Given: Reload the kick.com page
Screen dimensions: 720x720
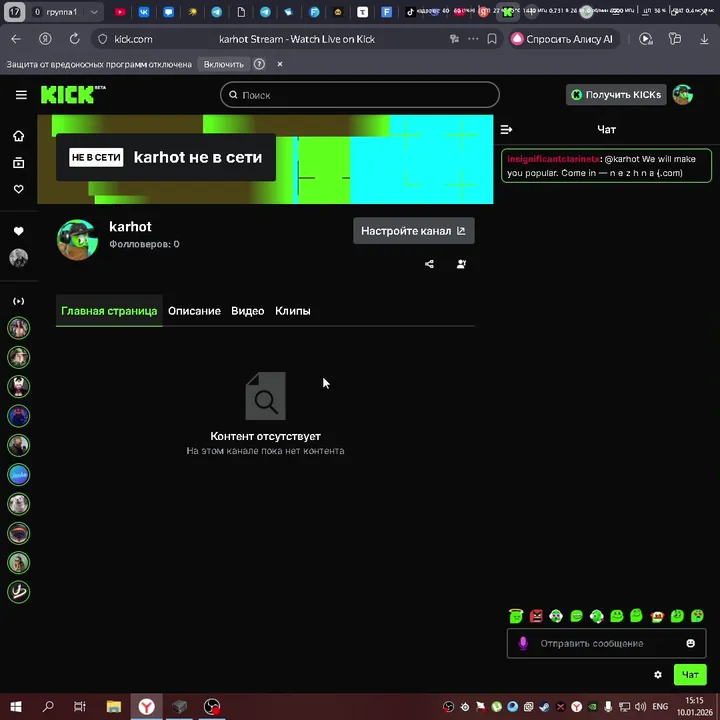Looking at the screenshot, I should [74, 39].
